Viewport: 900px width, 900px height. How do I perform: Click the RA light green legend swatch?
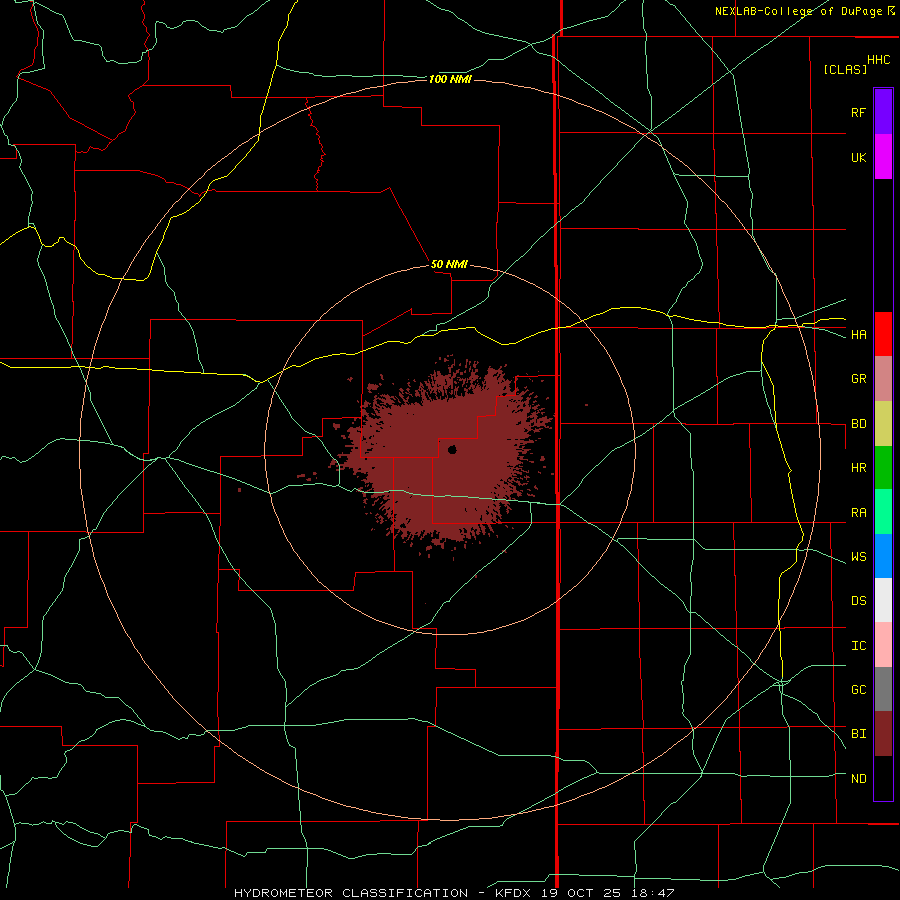pos(883,511)
